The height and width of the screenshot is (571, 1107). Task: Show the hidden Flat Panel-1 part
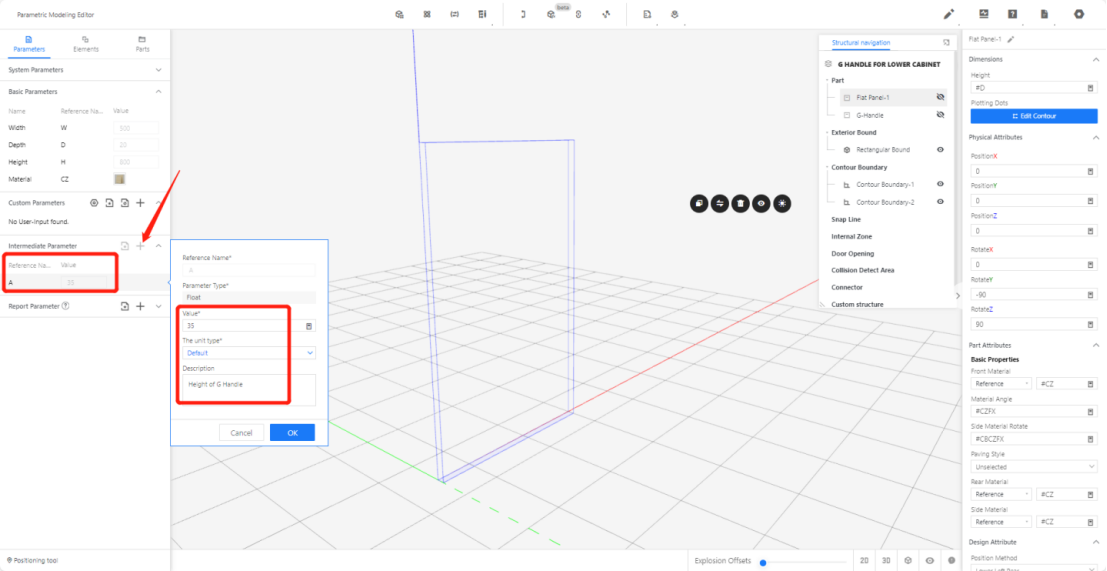click(x=940, y=98)
